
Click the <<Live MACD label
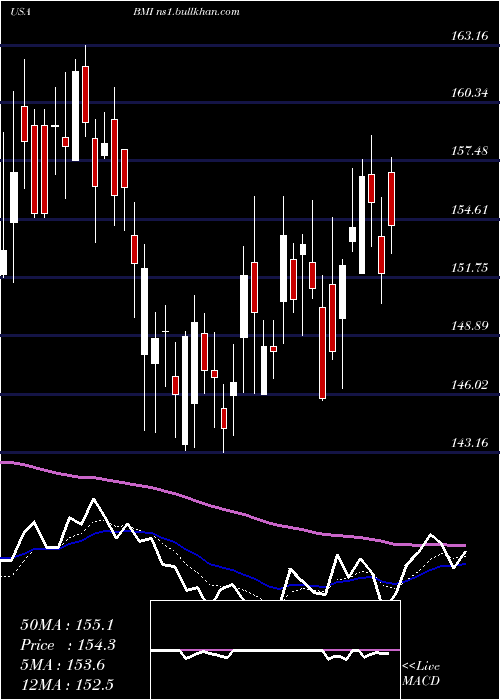pos(421,673)
